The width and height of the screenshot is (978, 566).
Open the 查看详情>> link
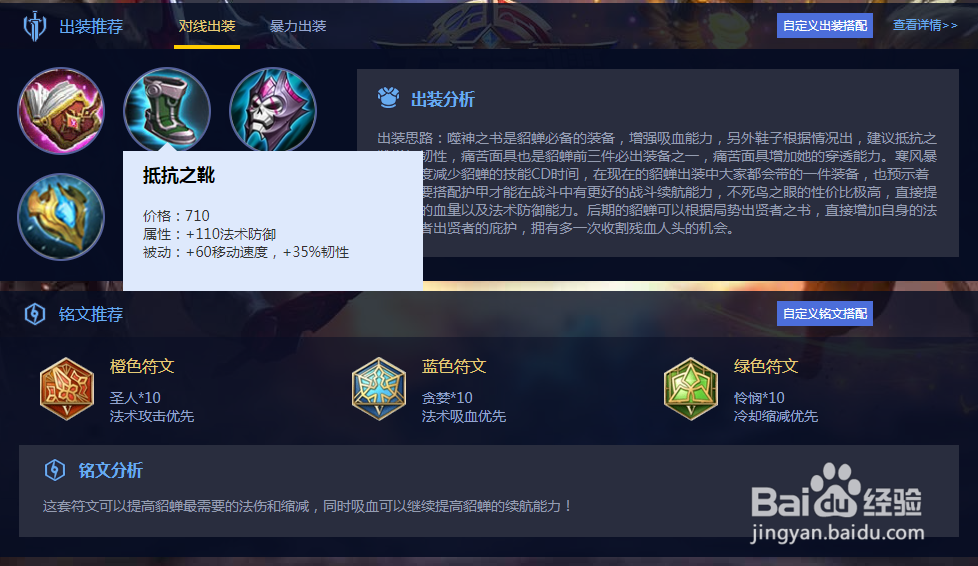925,25
